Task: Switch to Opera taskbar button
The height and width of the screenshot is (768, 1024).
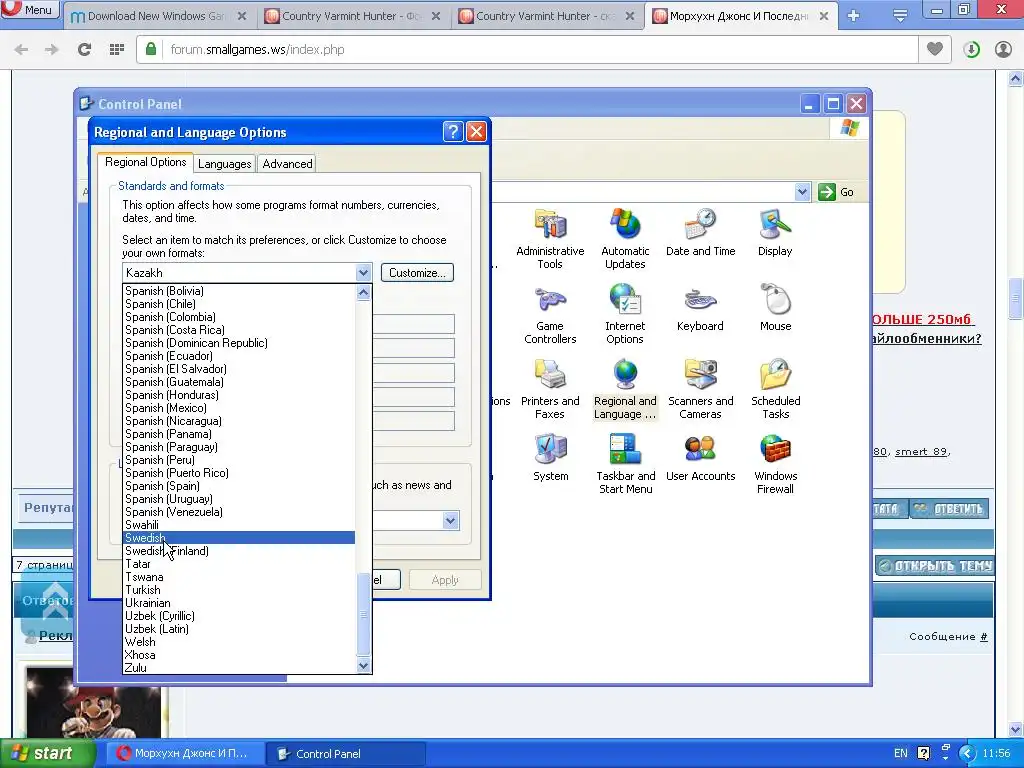Action: coord(183,754)
